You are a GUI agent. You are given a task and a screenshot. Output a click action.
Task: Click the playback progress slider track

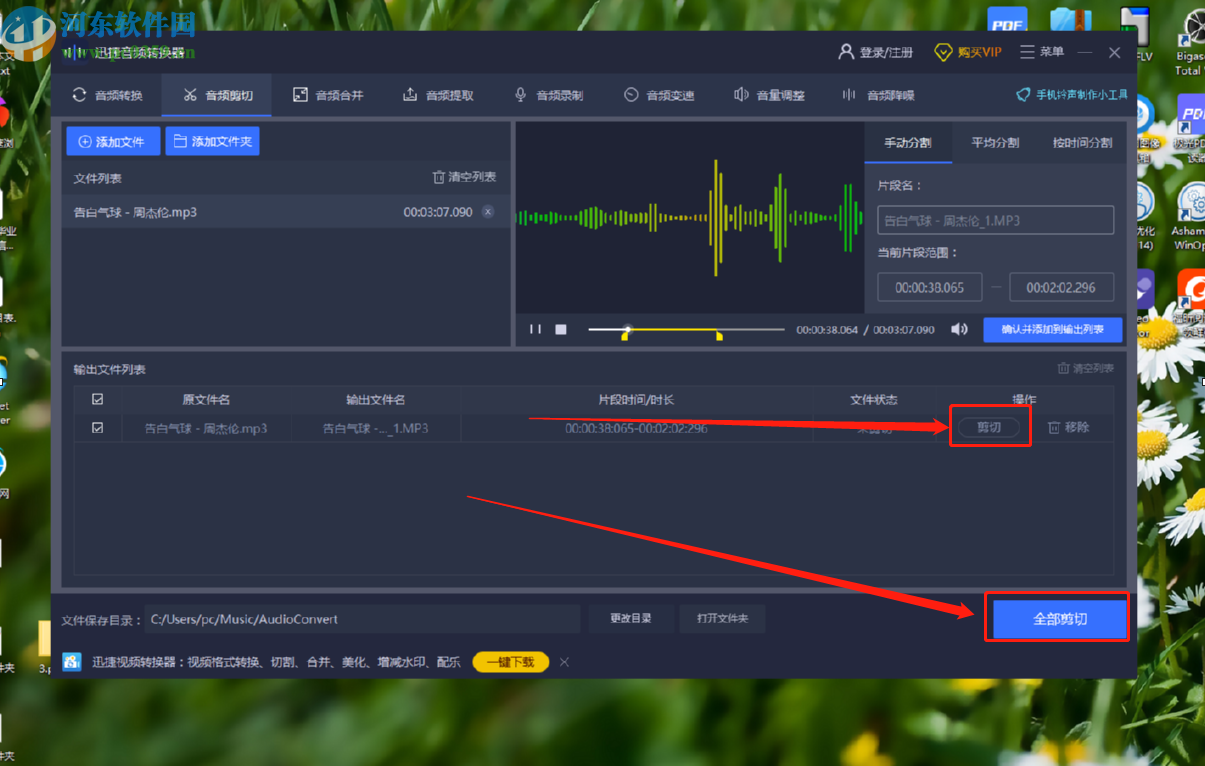pos(700,329)
